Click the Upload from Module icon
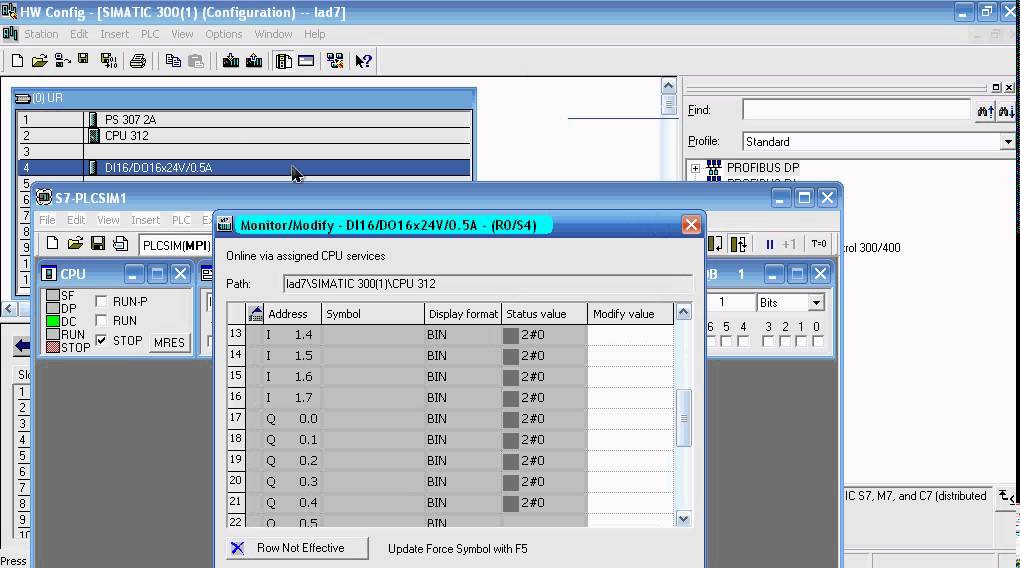Viewport: 1020px width, 568px height. pyautogui.click(x=254, y=61)
